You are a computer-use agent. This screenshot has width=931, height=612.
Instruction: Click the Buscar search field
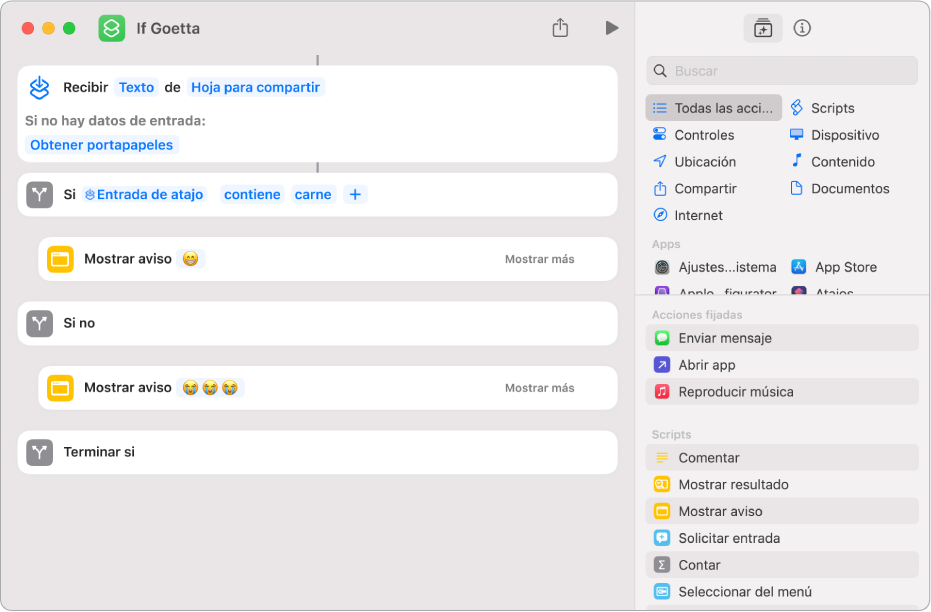pyautogui.click(x=790, y=71)
